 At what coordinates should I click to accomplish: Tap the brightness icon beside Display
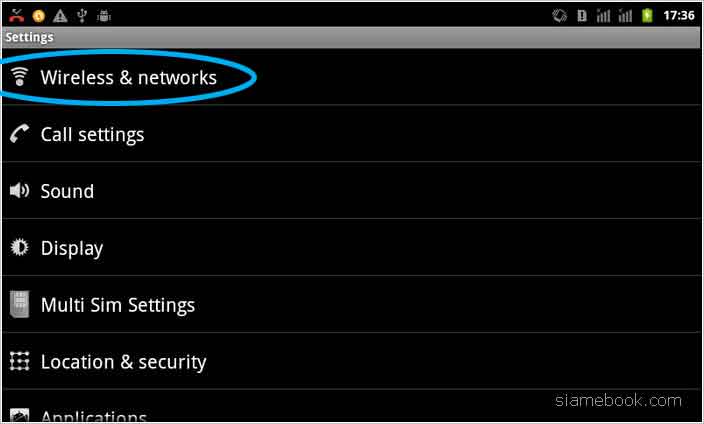(x=19, y=247)
